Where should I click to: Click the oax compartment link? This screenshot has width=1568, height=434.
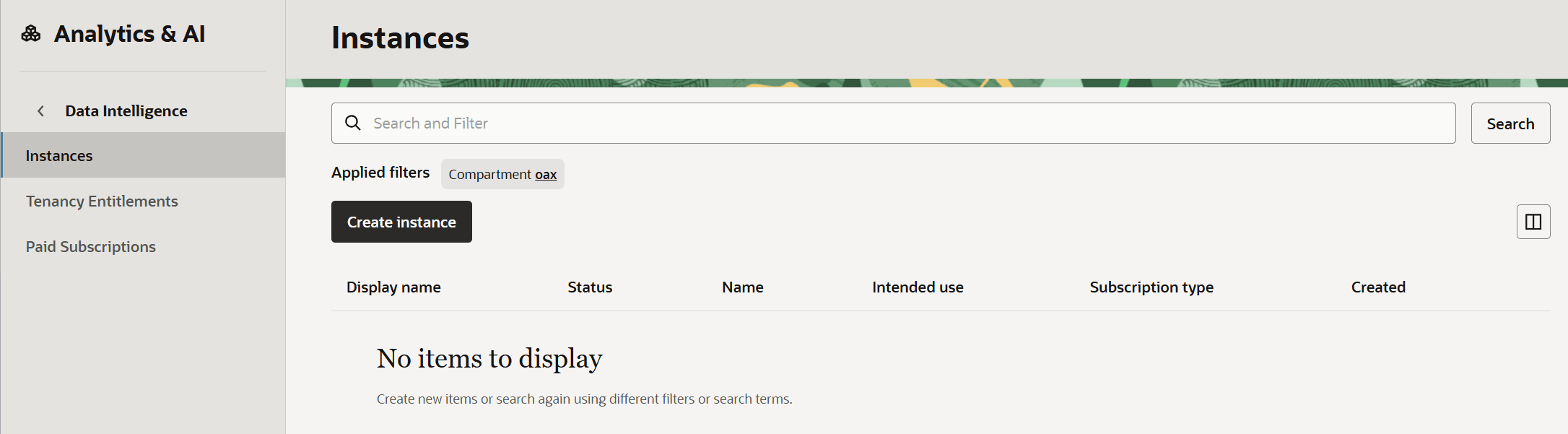(x=546, y=175)
